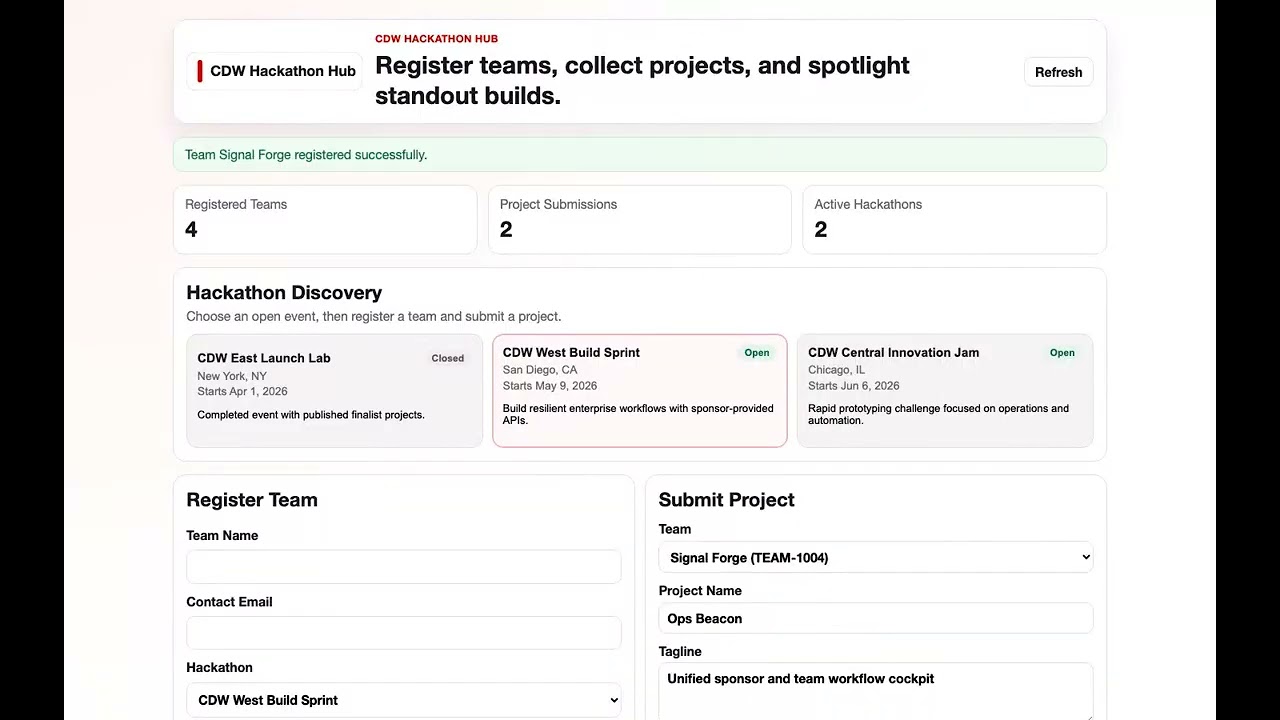Click the Closed status badge

[x=448, y=358]
